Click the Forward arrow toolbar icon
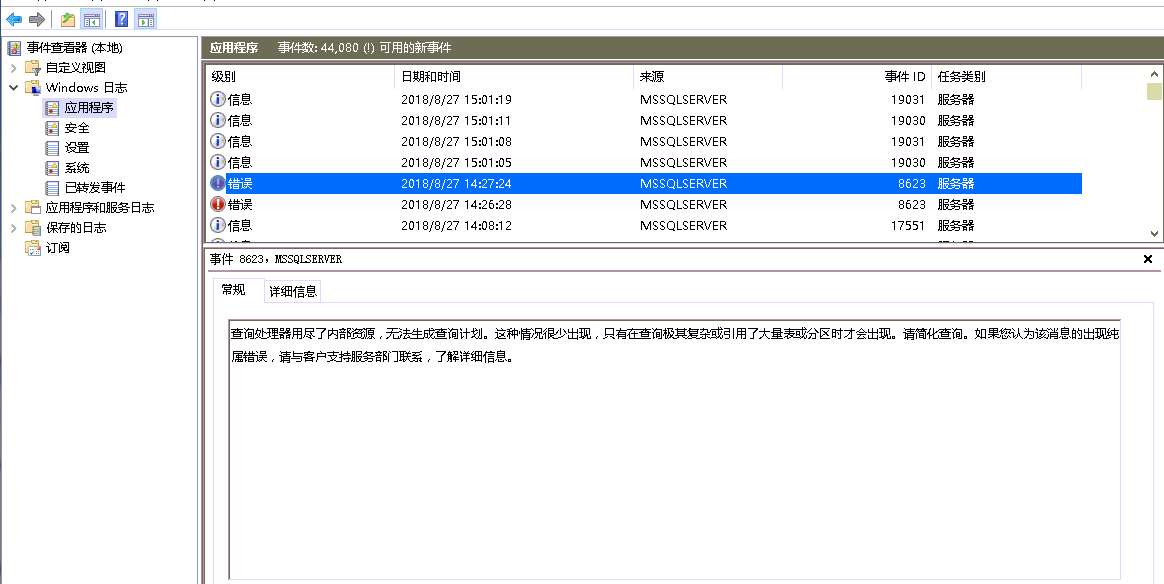The width and height of the screenshot is (1164, 584). (36, 19)
